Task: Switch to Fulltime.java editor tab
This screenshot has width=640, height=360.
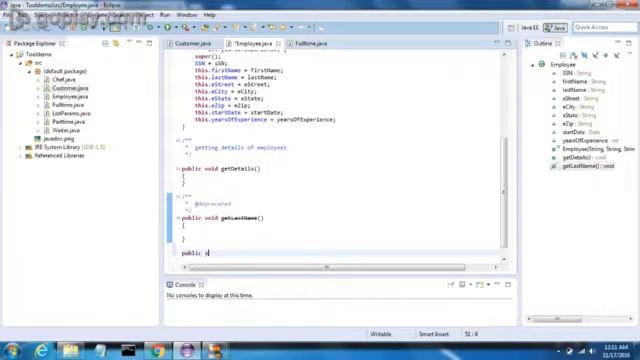Action: click(311, 43)
